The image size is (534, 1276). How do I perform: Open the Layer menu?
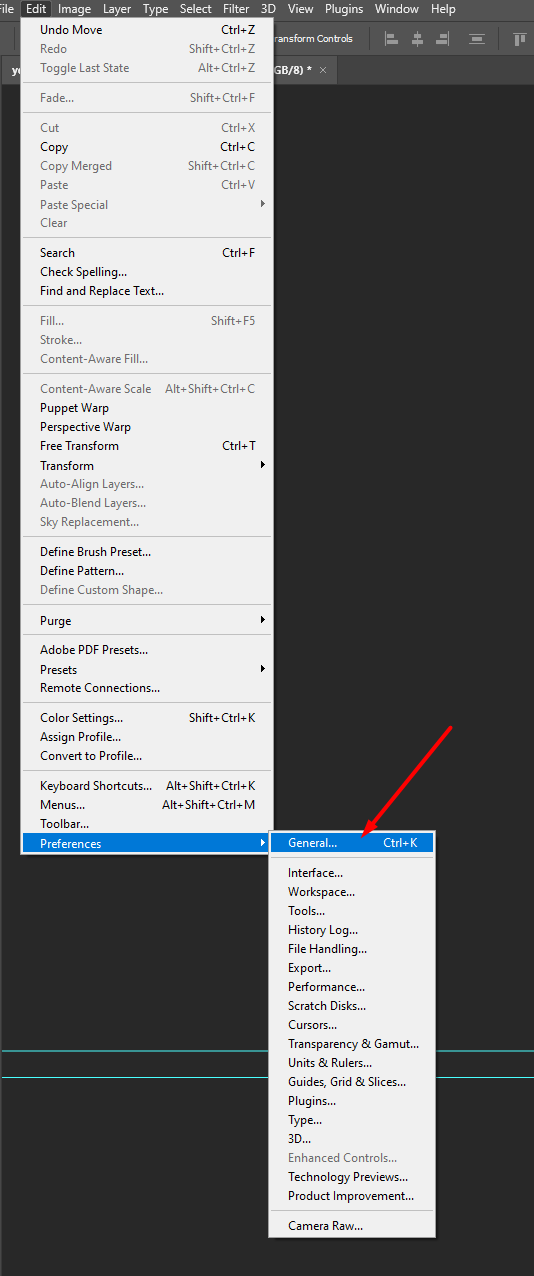[117, 9]
